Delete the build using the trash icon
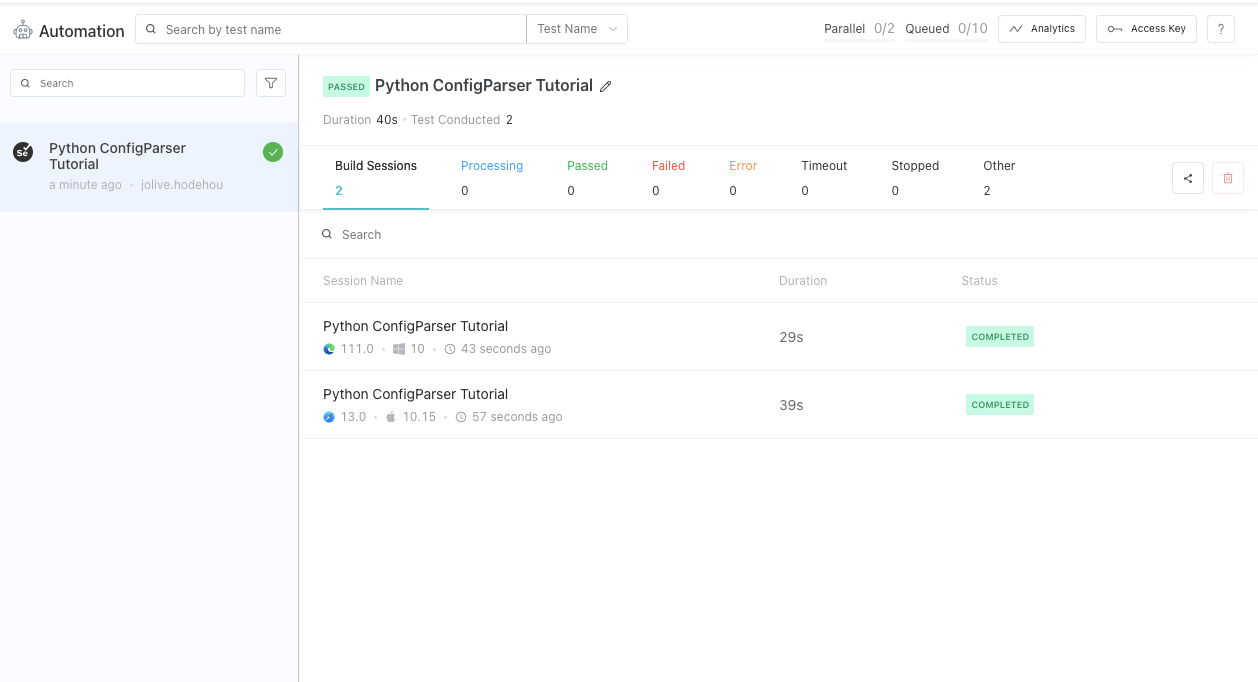 click(x=1228, y=179)
